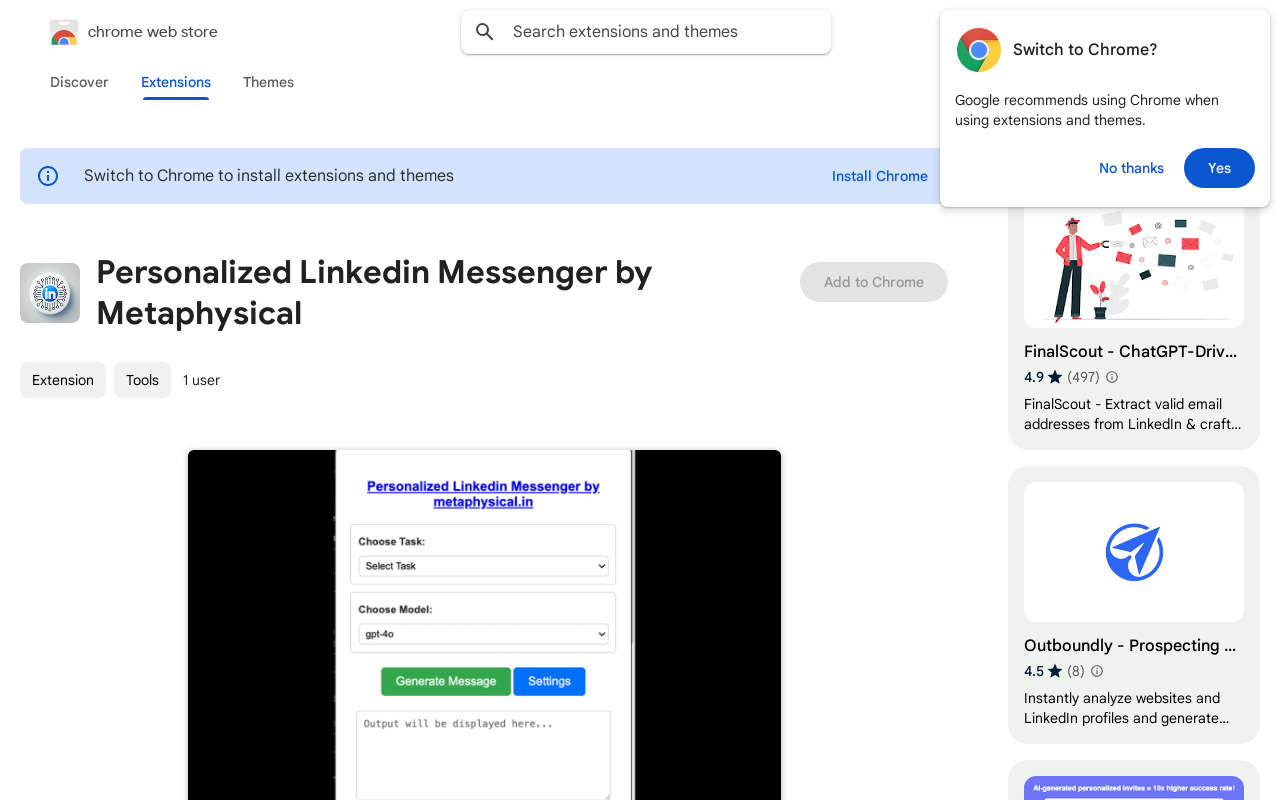1280x800 pixels.
Task: Dismiss the popup with No thanks
Action: coord(1131,168)
